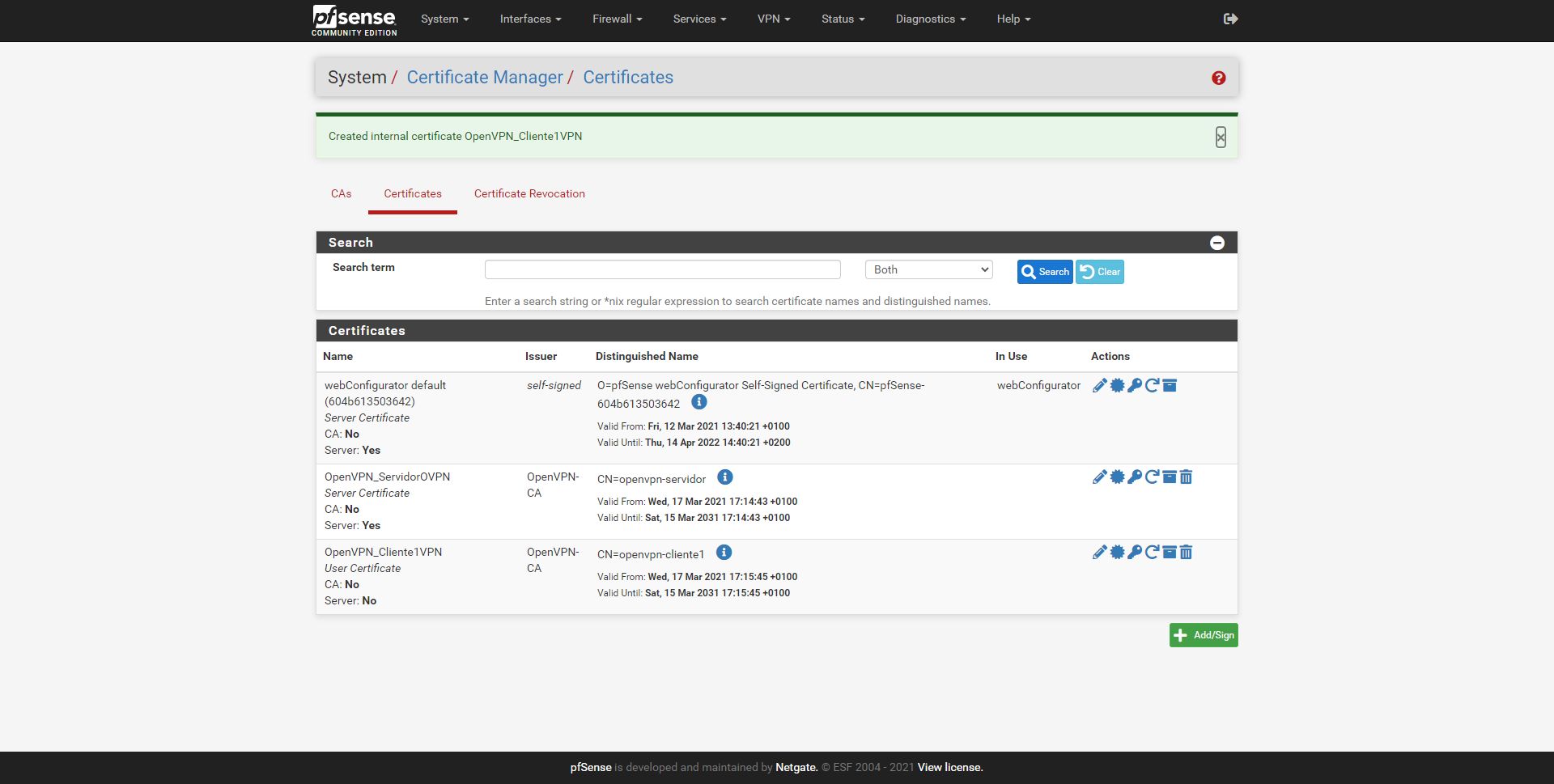1554x784 pixels.
Task: Show info for CN=openvpn-servidor
Action: point(725,477)
